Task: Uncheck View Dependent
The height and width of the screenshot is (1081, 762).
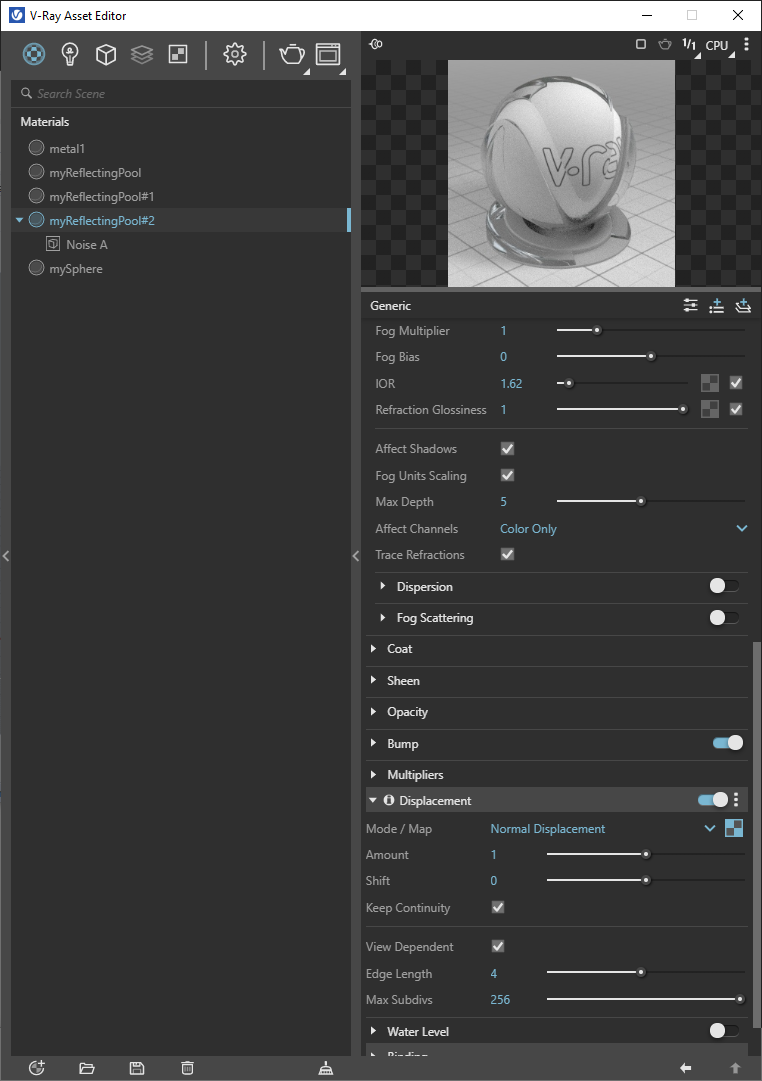Action: pos(498,946)
